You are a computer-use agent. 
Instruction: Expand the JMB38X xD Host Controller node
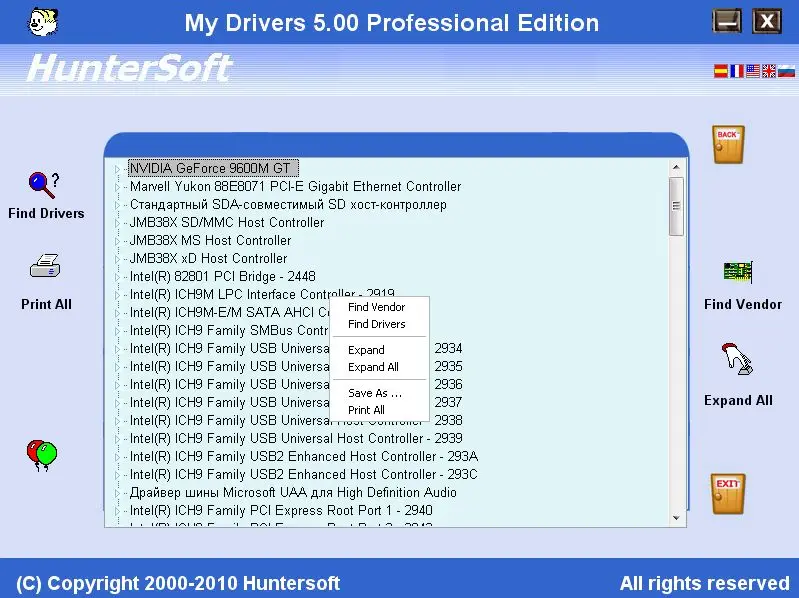[x=117, y=259]
